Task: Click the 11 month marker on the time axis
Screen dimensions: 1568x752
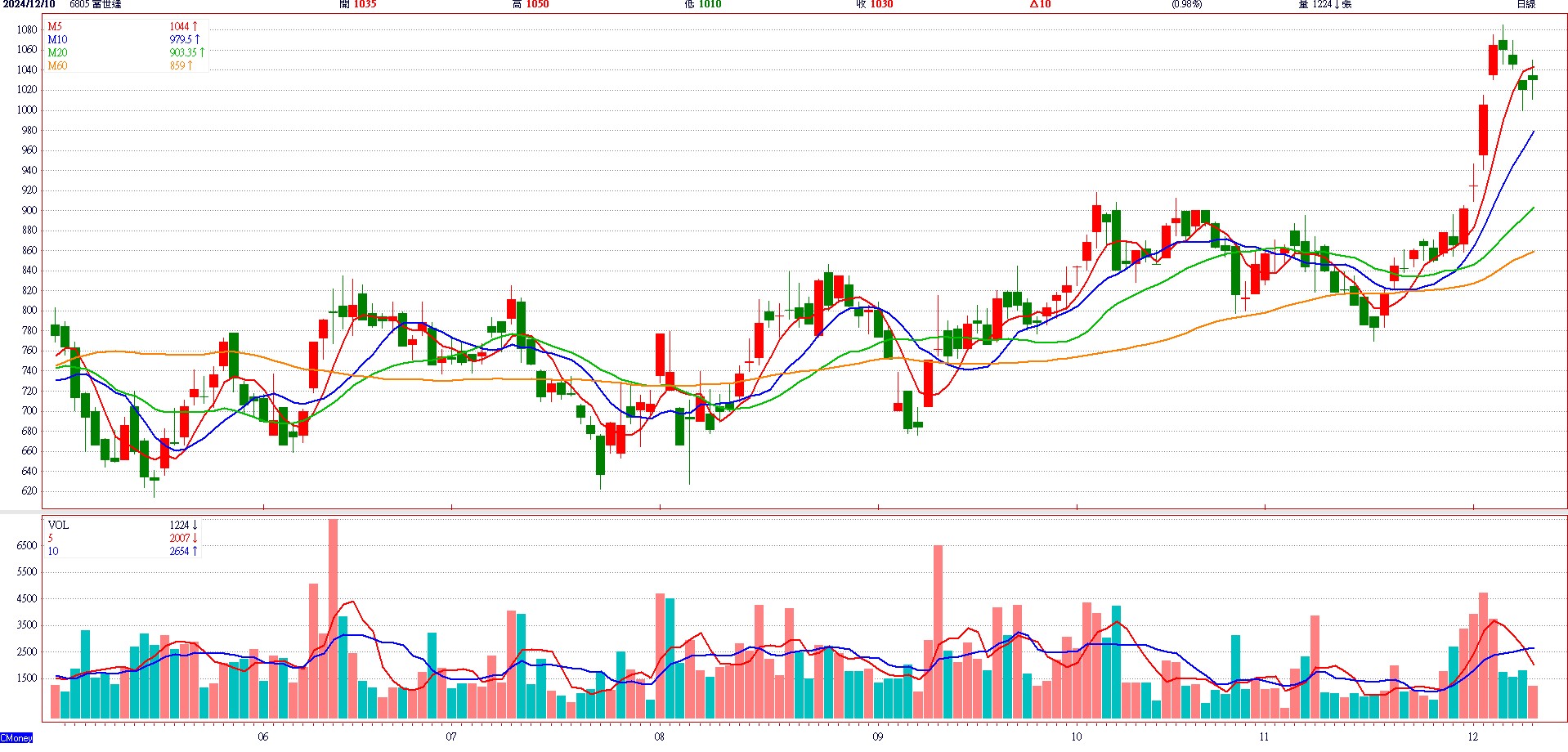Action: (x=1265, y=736)
